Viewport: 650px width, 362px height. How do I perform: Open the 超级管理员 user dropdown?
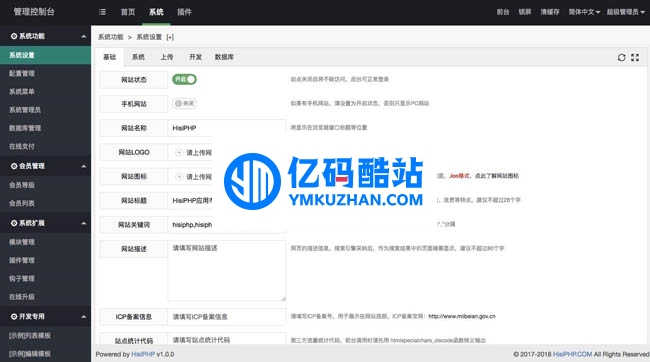(x=625, y=12)
